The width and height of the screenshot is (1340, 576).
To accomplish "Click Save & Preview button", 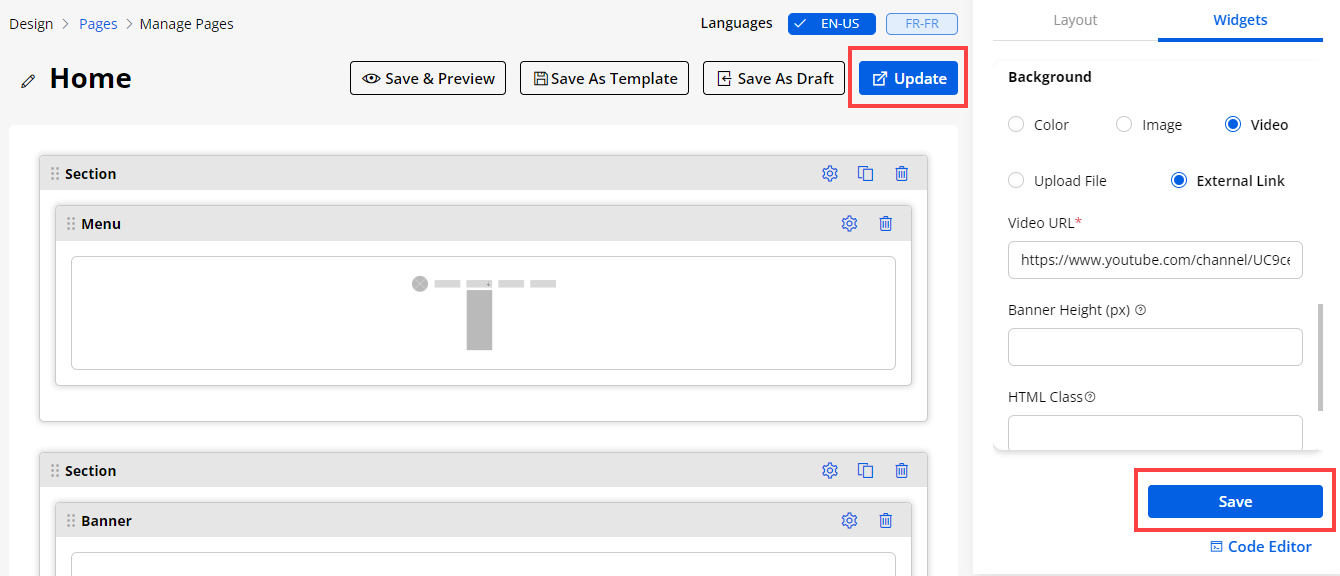I will pos(428,79).
